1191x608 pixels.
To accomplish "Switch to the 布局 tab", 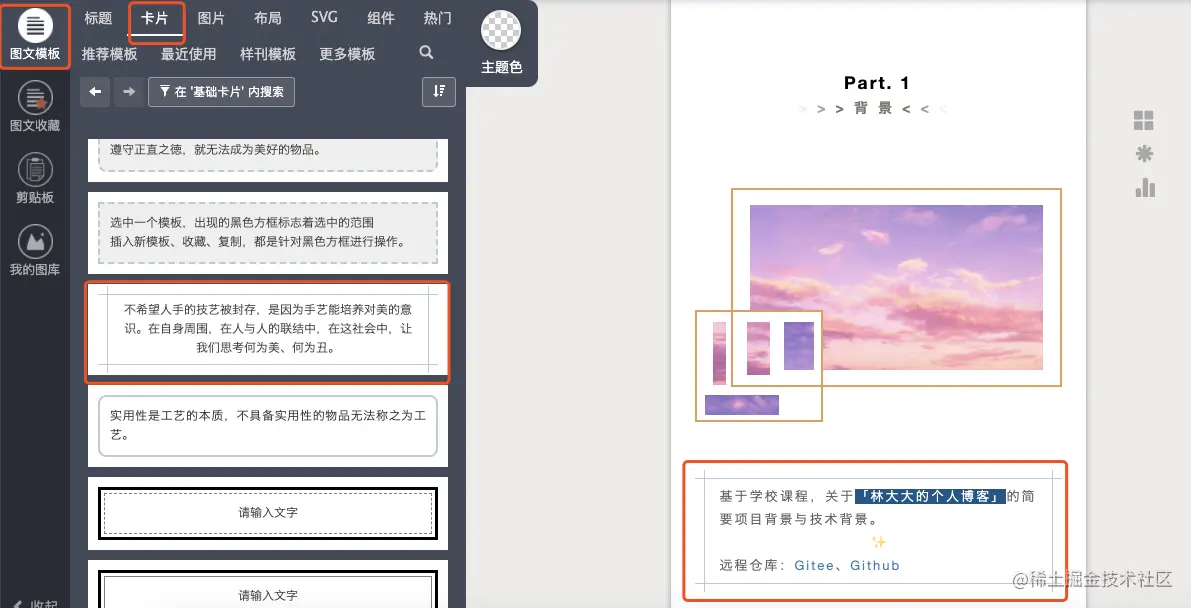I will click(267, 18).
